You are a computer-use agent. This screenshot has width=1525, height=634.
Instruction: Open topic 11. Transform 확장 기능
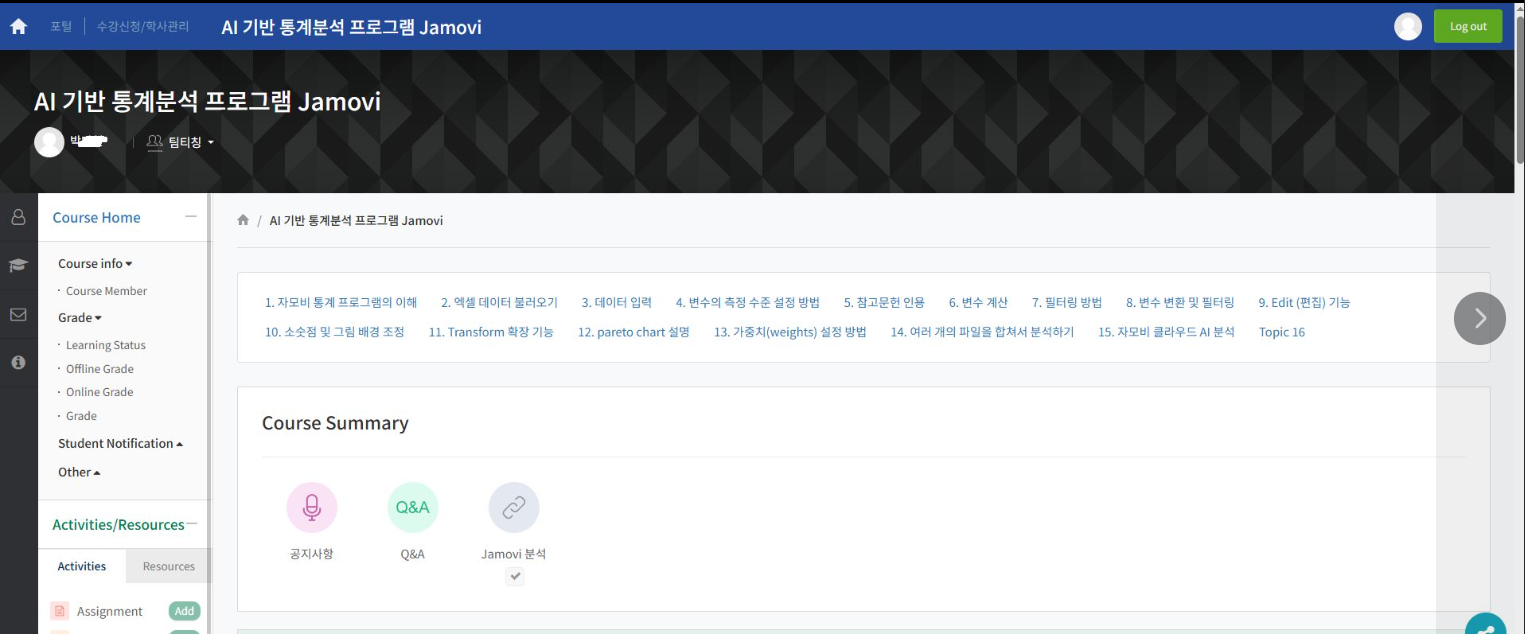[491, 332]
